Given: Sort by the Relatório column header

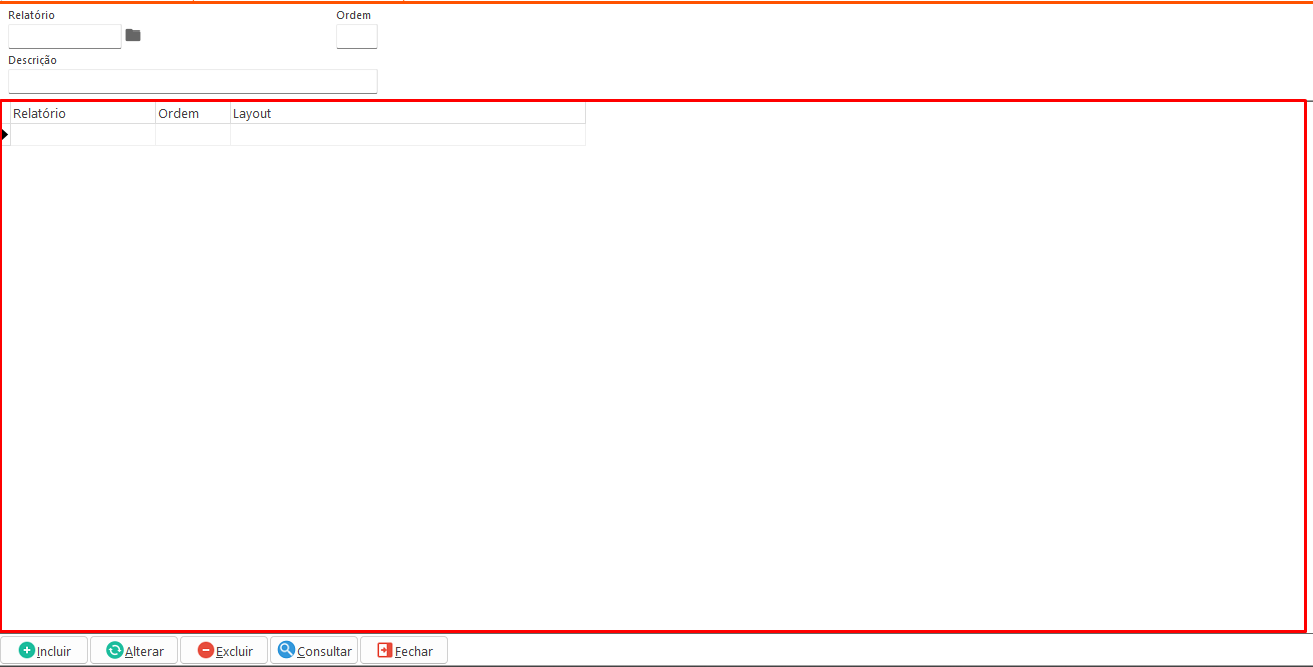Looking at the screenshot, I should 82,114.
